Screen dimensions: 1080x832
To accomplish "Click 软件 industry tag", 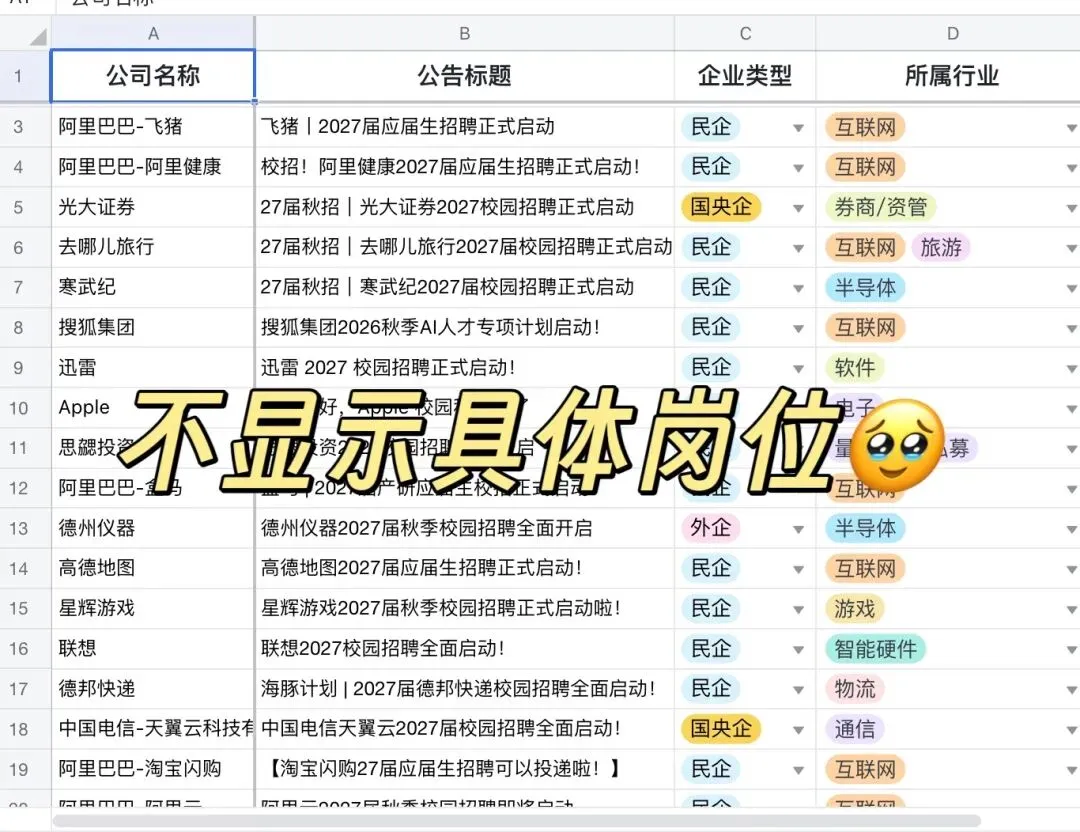I will [x=855, y=368].
